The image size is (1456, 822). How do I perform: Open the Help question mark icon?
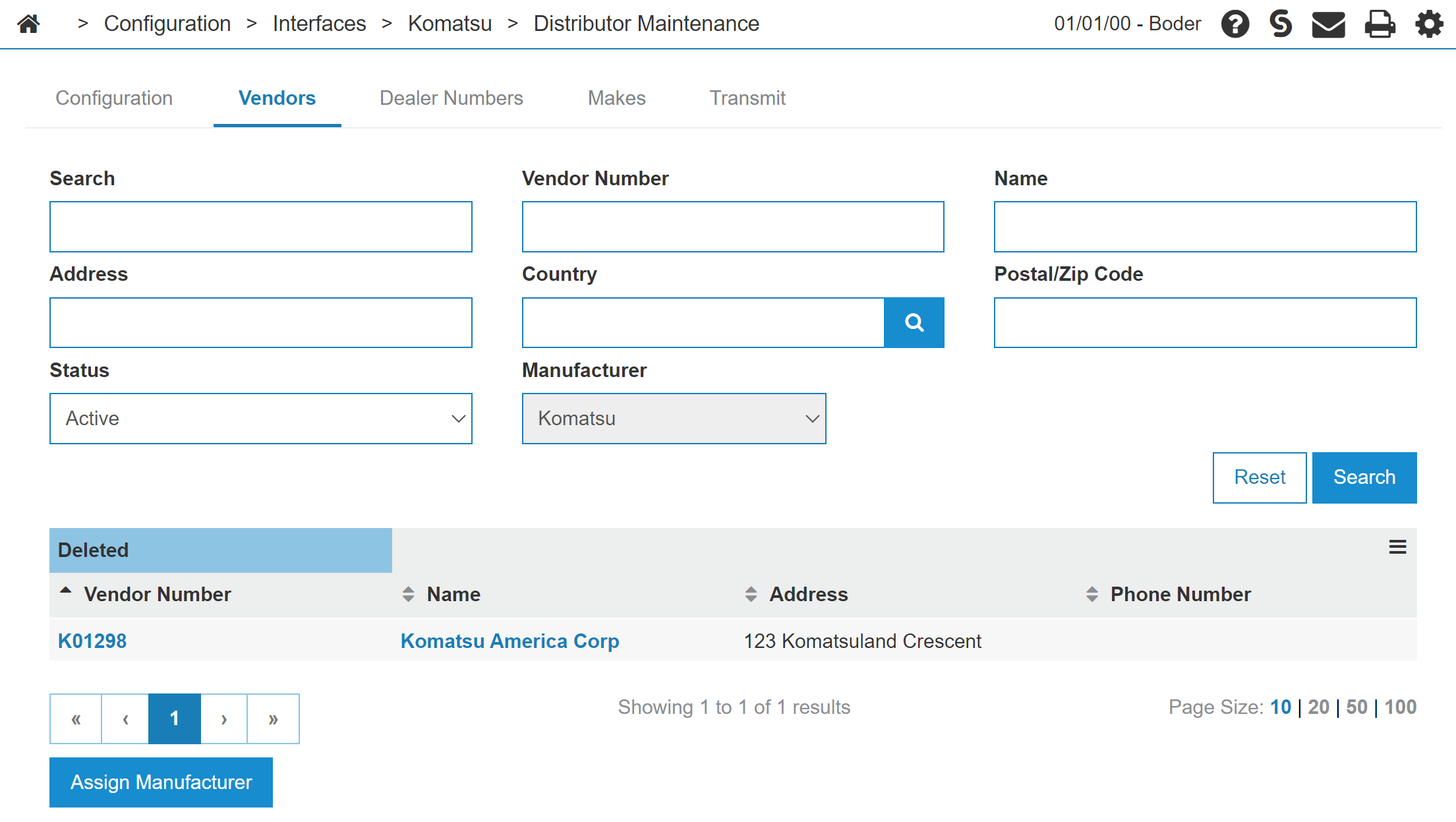[1235, 24]
